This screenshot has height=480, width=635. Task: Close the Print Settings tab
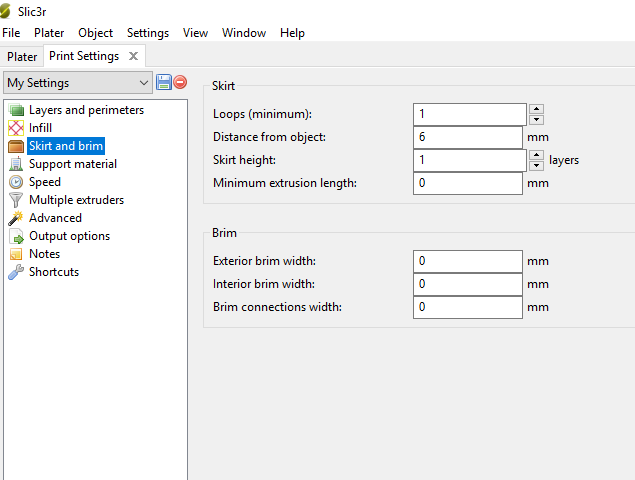coord(133,56)
